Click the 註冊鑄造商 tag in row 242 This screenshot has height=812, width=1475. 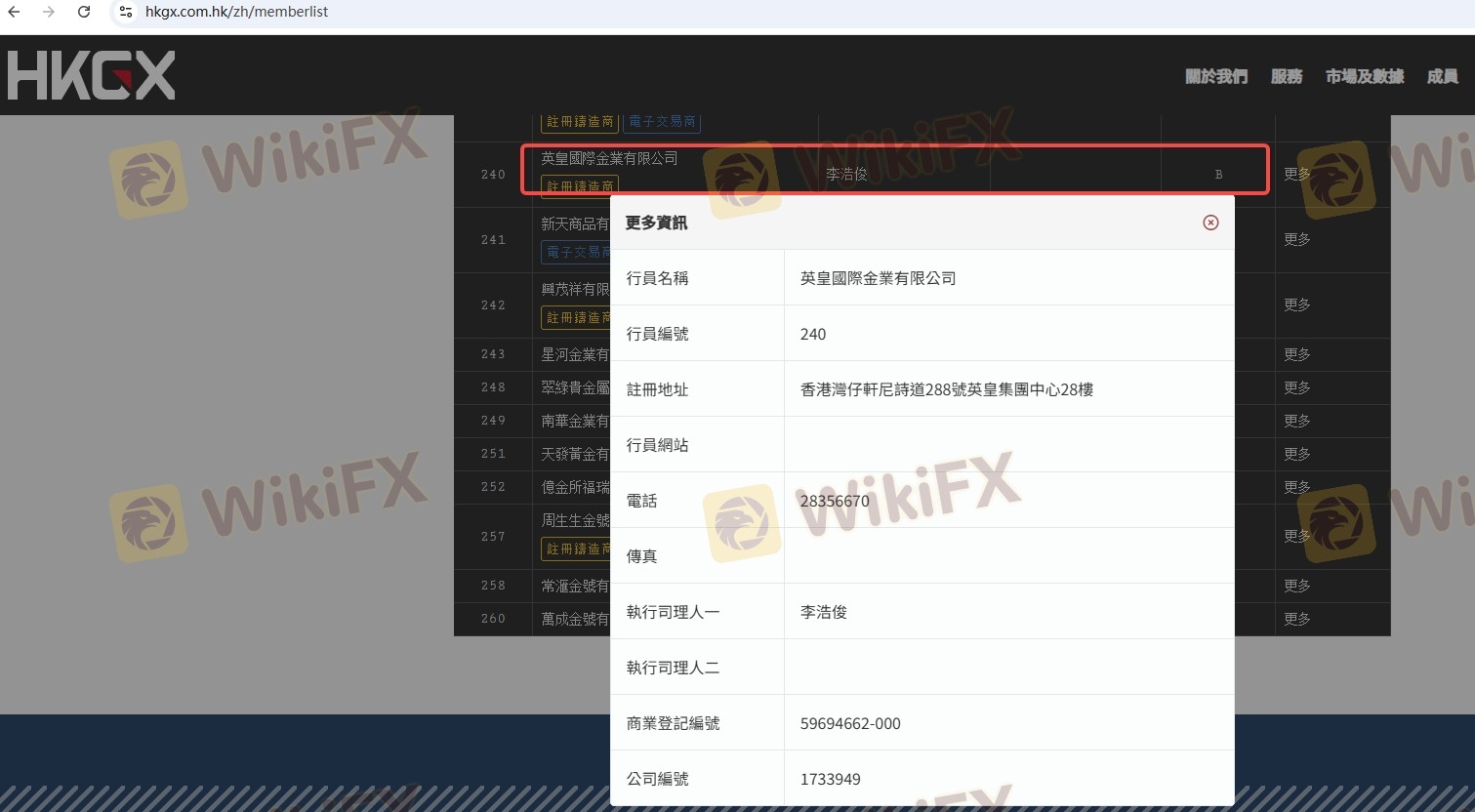(576, 318)
